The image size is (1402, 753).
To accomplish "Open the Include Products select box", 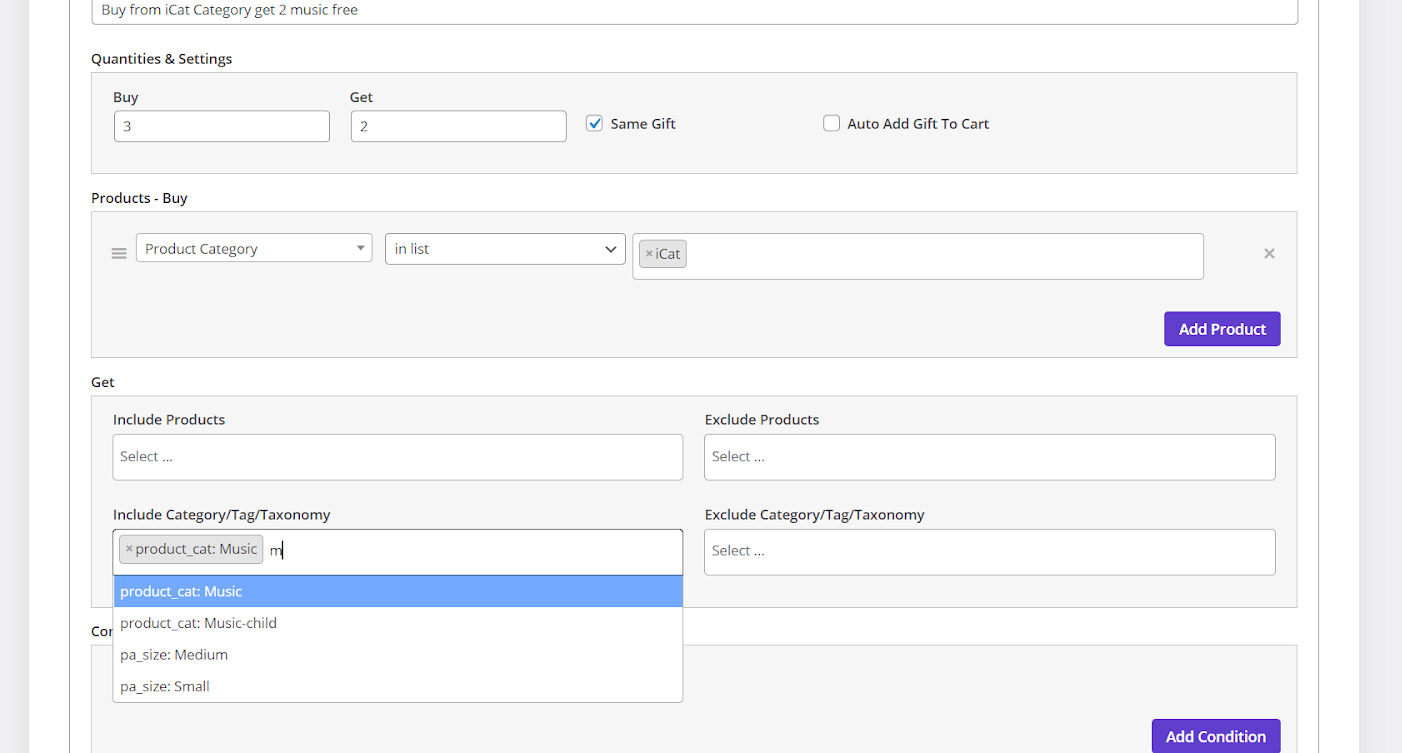I will pos(397,457).
